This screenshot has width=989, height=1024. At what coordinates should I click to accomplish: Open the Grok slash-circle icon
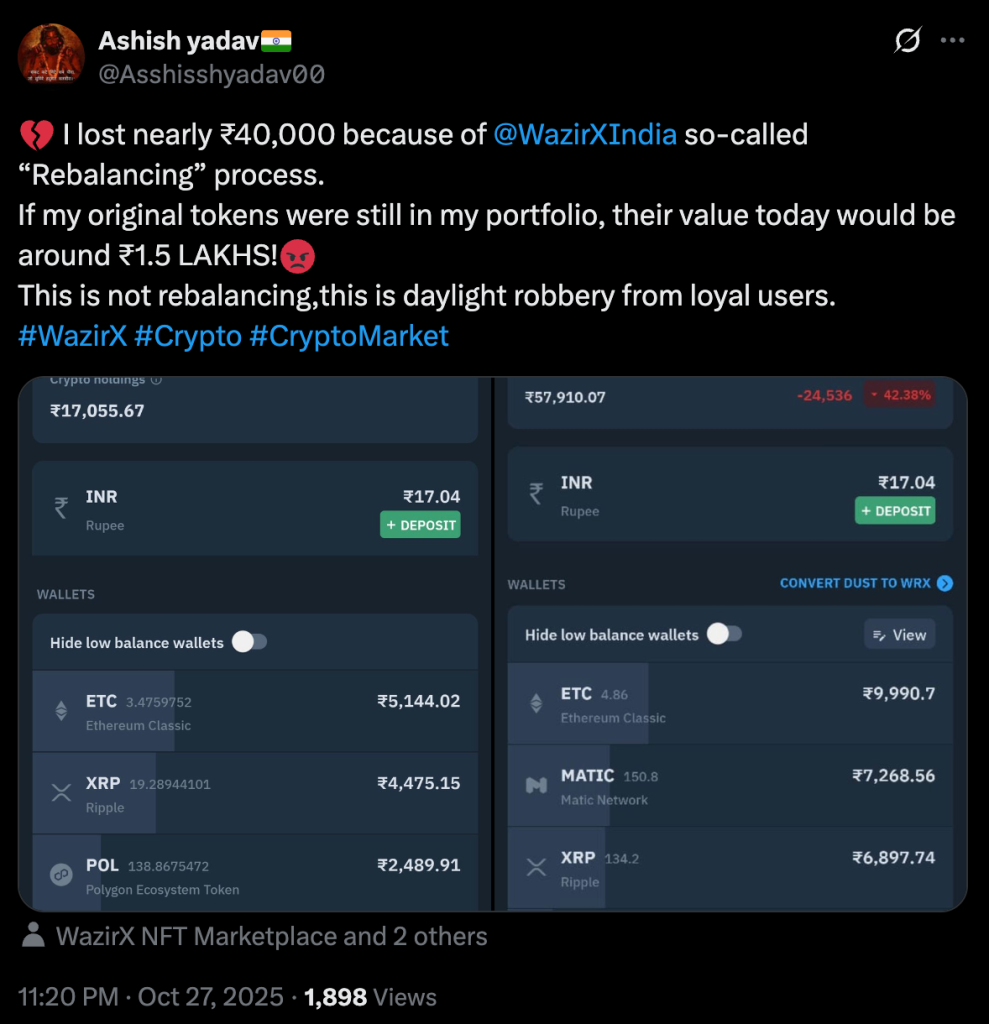908,41
